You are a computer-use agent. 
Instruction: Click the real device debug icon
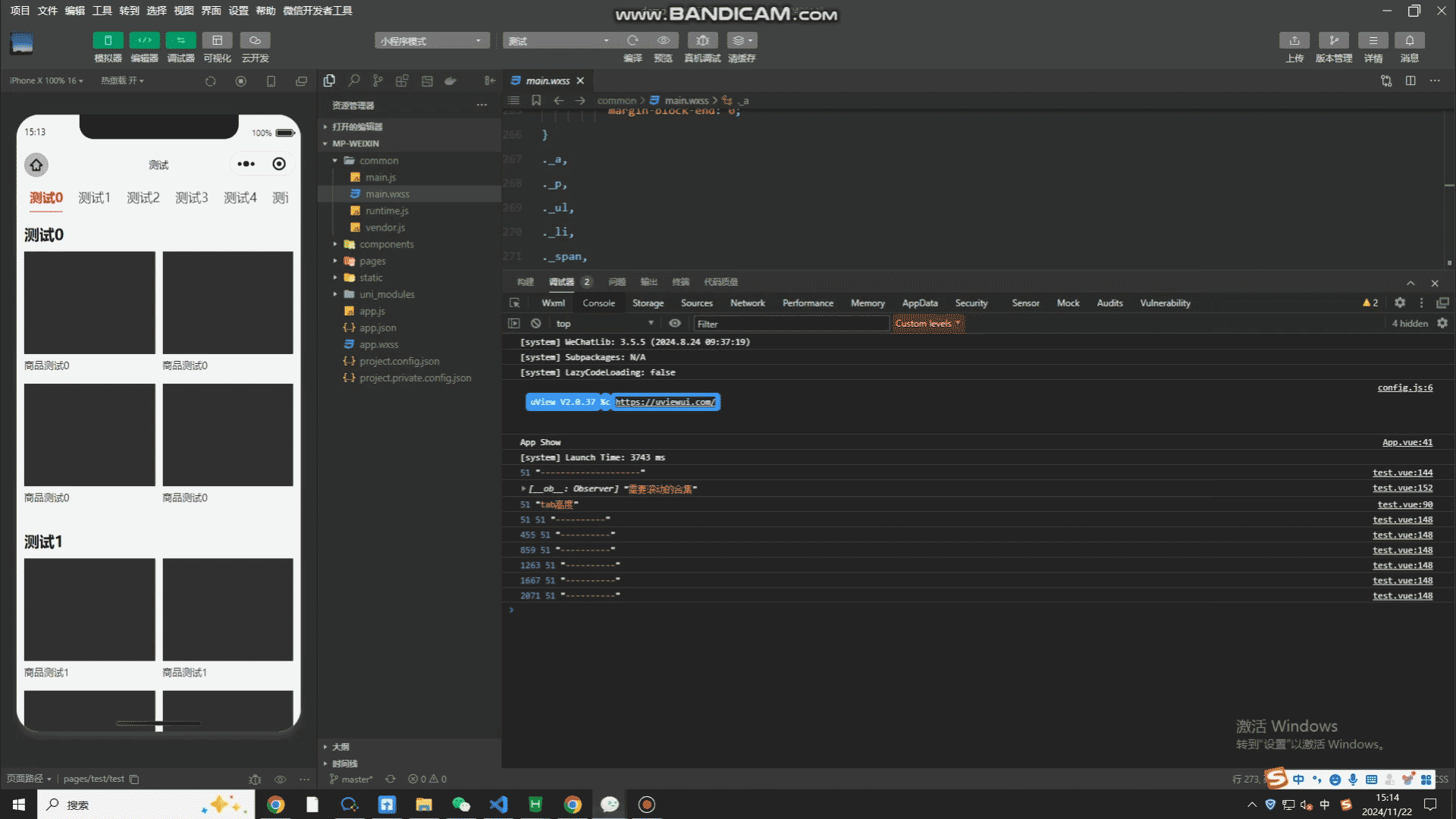coord(702,40)
